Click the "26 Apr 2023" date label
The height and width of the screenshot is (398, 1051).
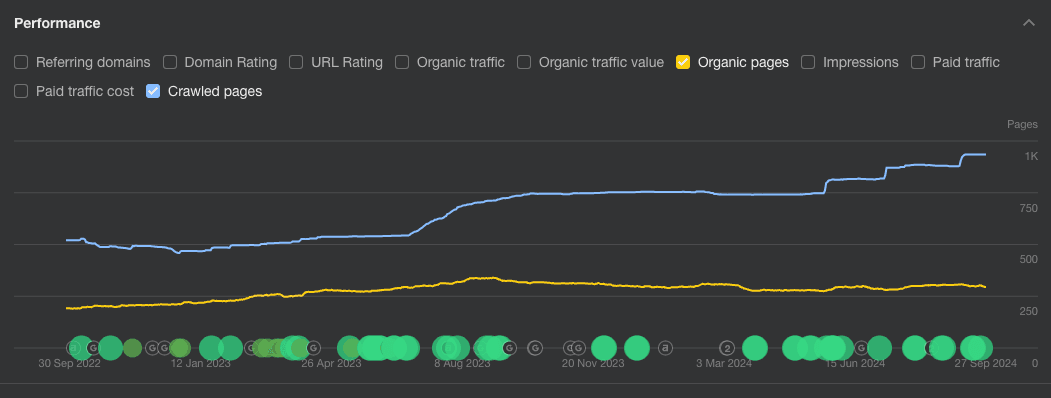point(331,364)
